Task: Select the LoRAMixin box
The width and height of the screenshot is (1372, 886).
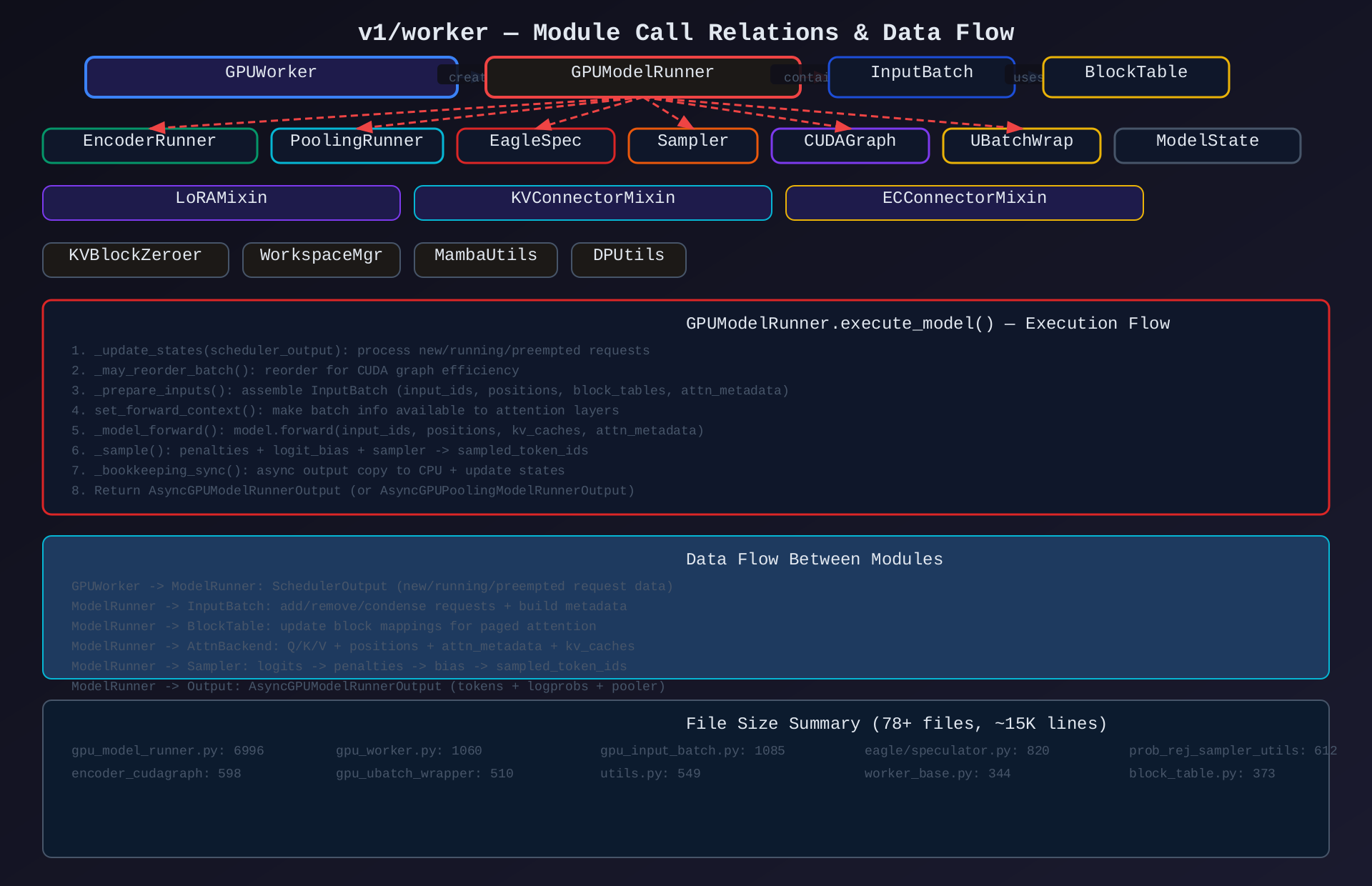Action: (x=221, y=202)
